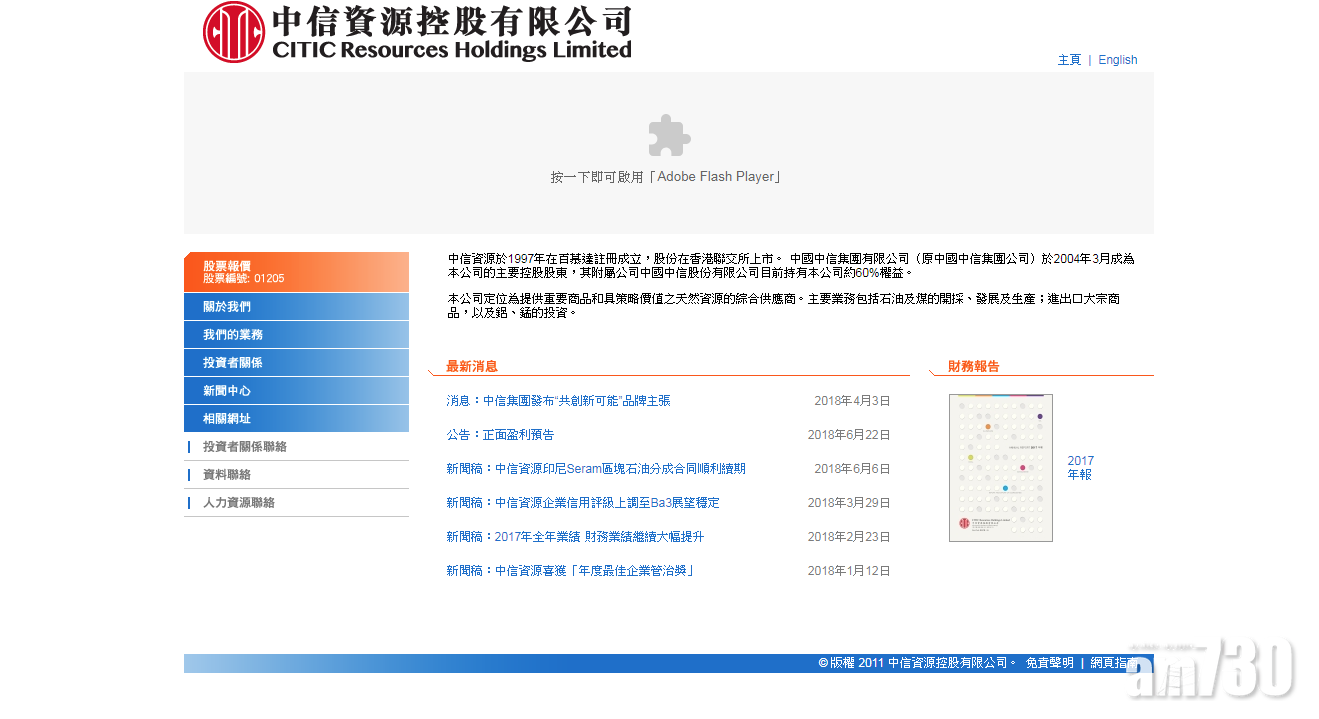Open the 正面盈利預告 announcement
Viewport: 1319px width, 719px height.
click(500, 435)
